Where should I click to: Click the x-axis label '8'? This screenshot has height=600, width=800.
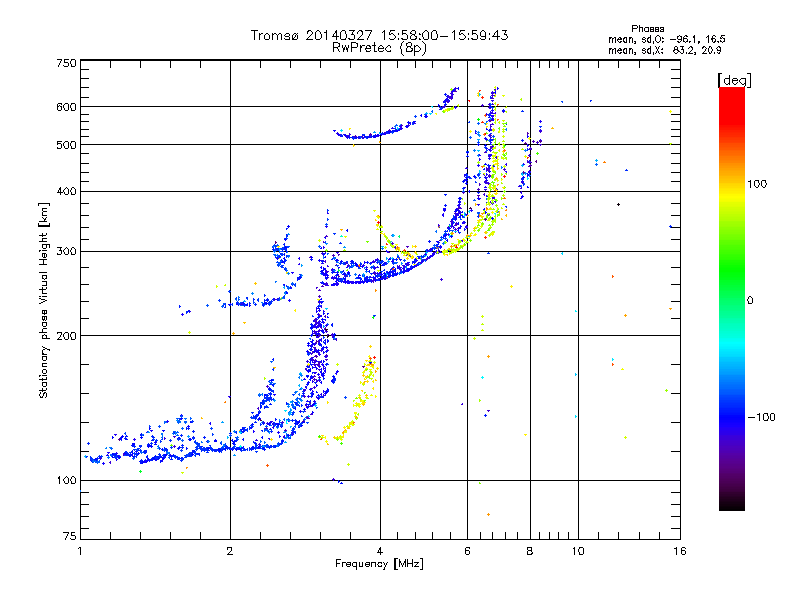pos(530,551)
